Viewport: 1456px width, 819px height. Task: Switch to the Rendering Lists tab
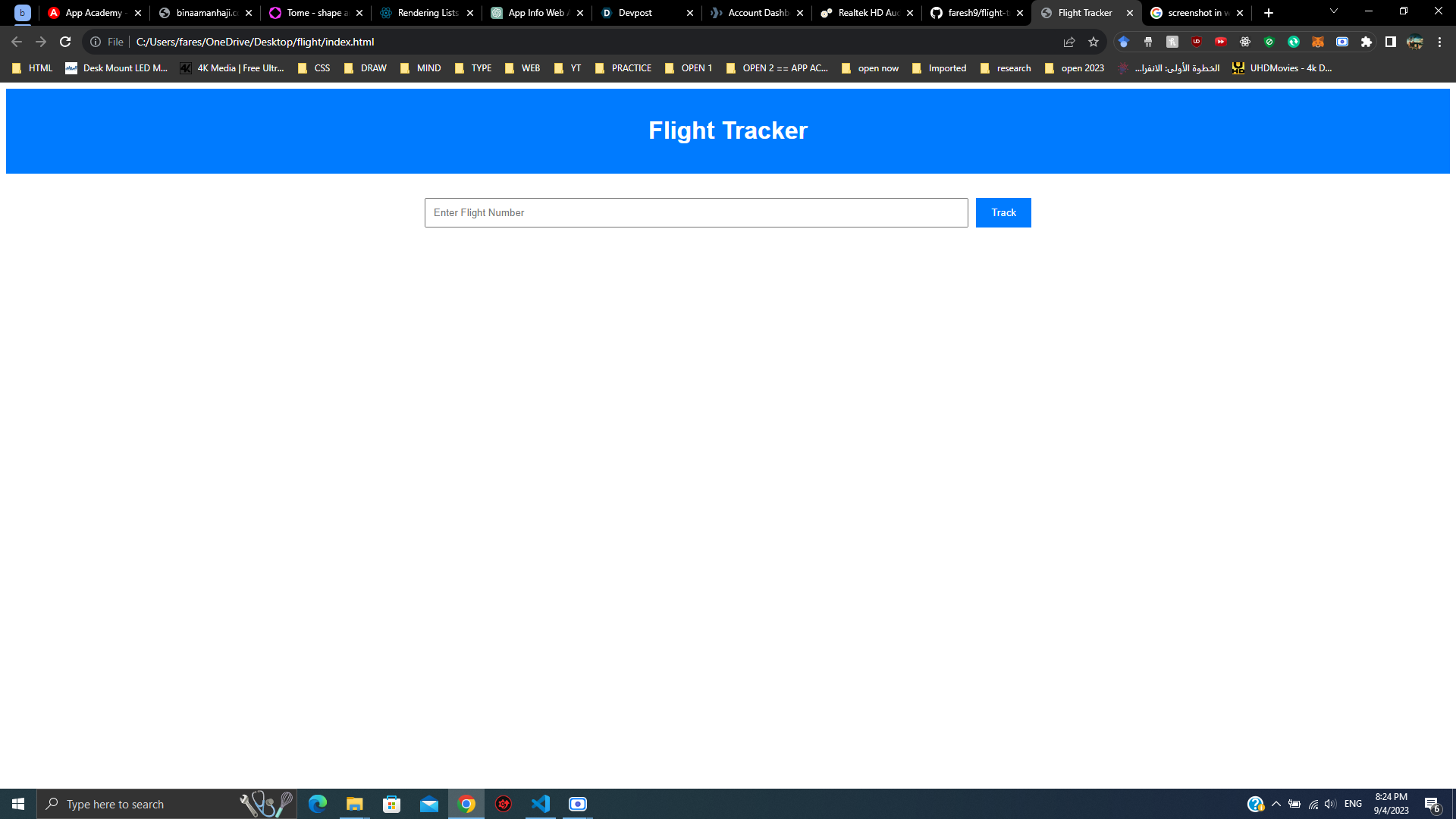point(427,13)
